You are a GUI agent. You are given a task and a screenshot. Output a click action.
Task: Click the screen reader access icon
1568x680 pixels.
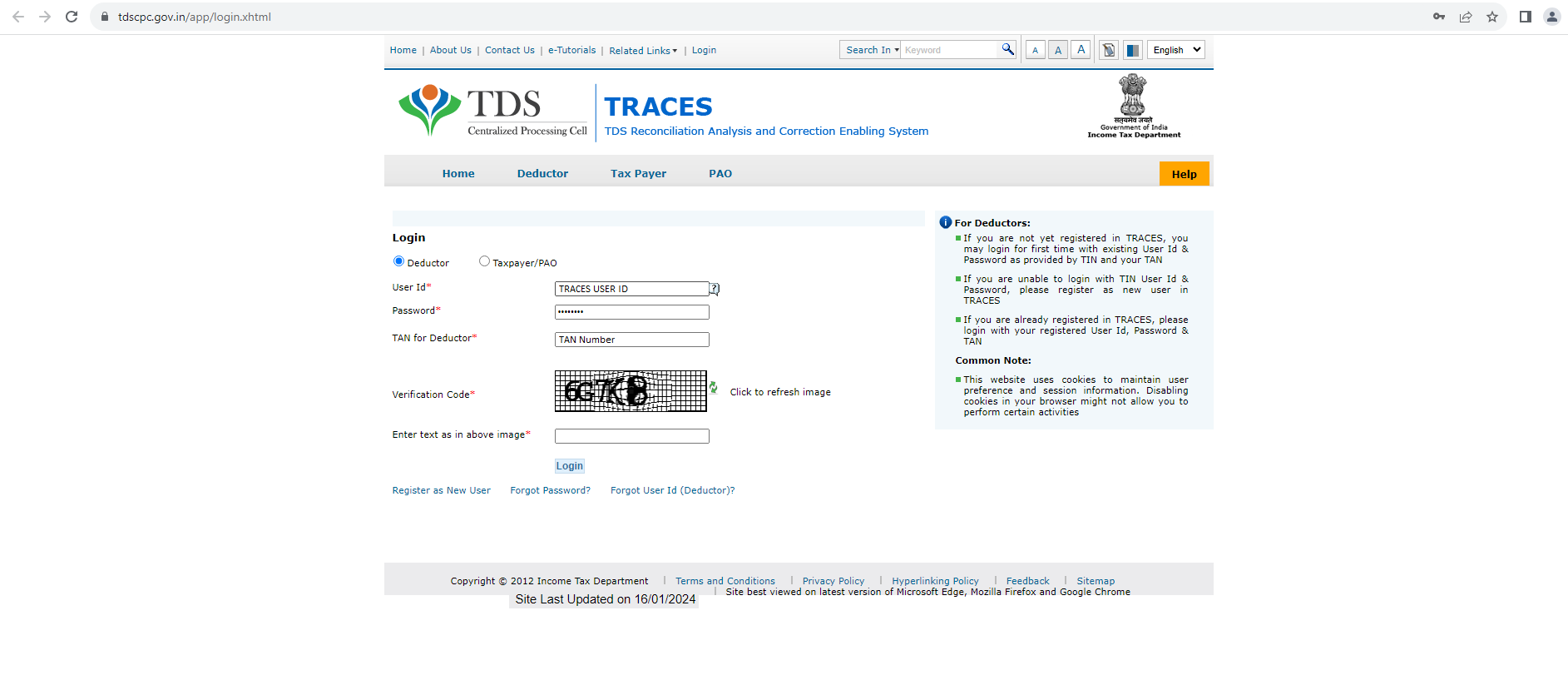coord(1108,50)
